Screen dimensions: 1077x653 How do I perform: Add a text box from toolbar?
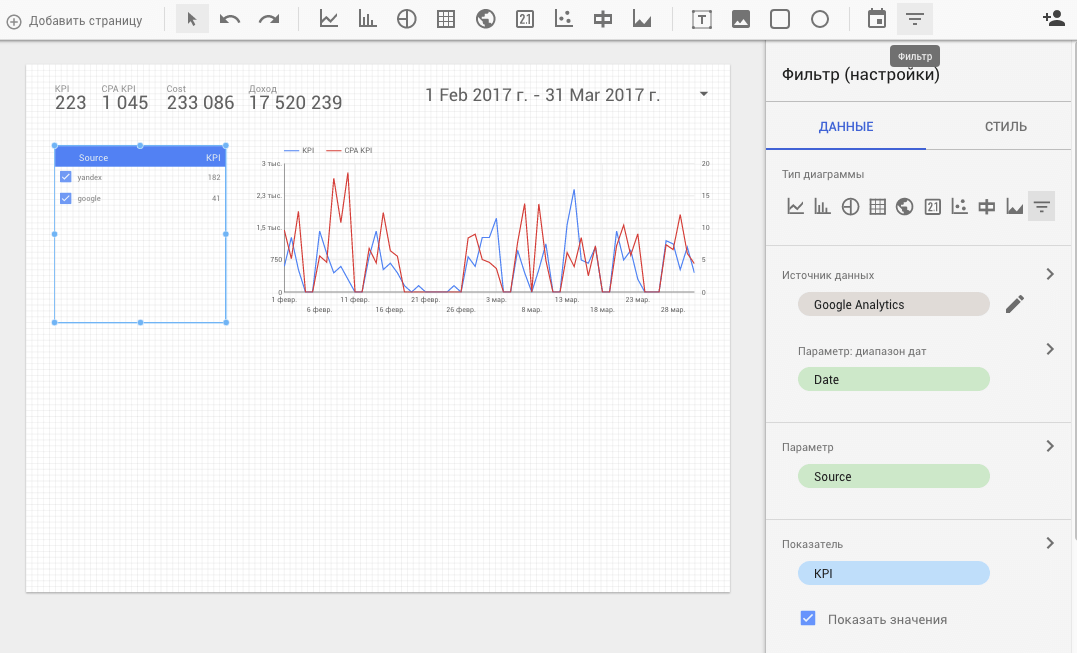(x=702, y=20)
